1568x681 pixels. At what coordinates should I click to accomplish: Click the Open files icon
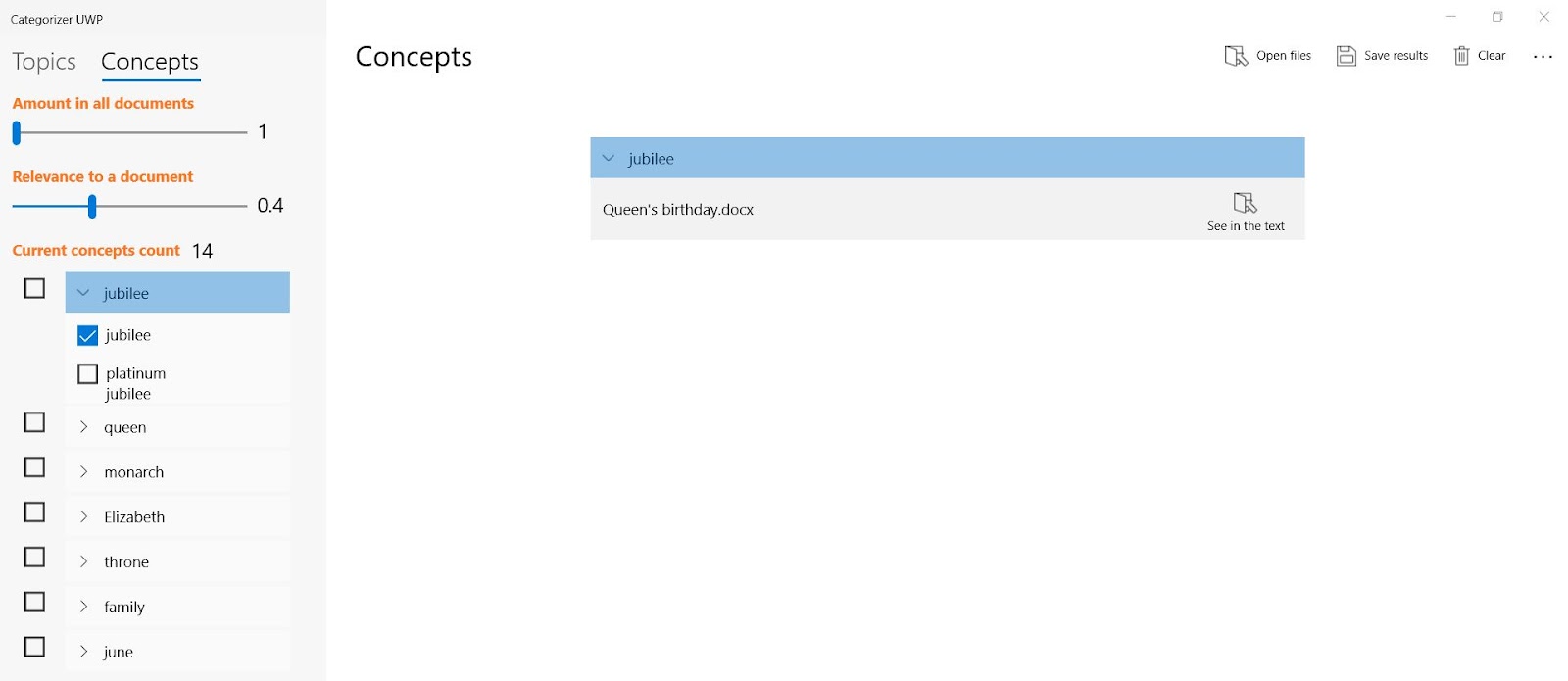(x=1236, y=56)
